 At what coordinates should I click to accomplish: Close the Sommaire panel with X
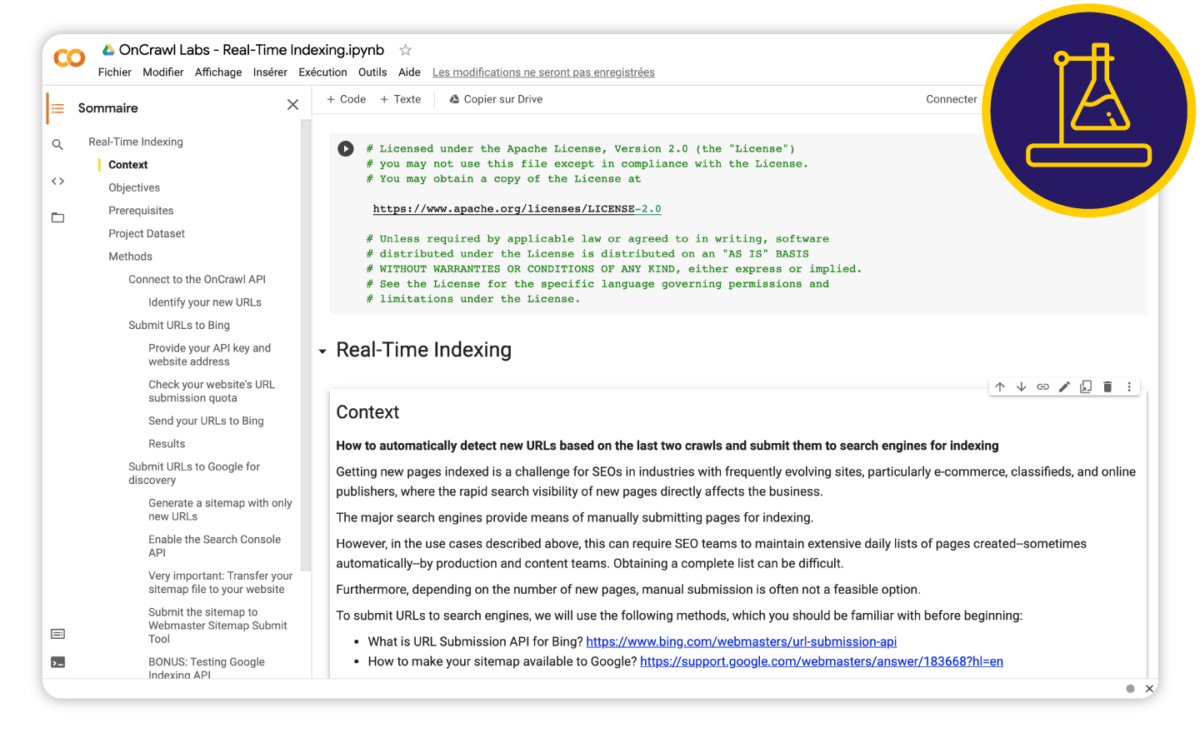293,105
